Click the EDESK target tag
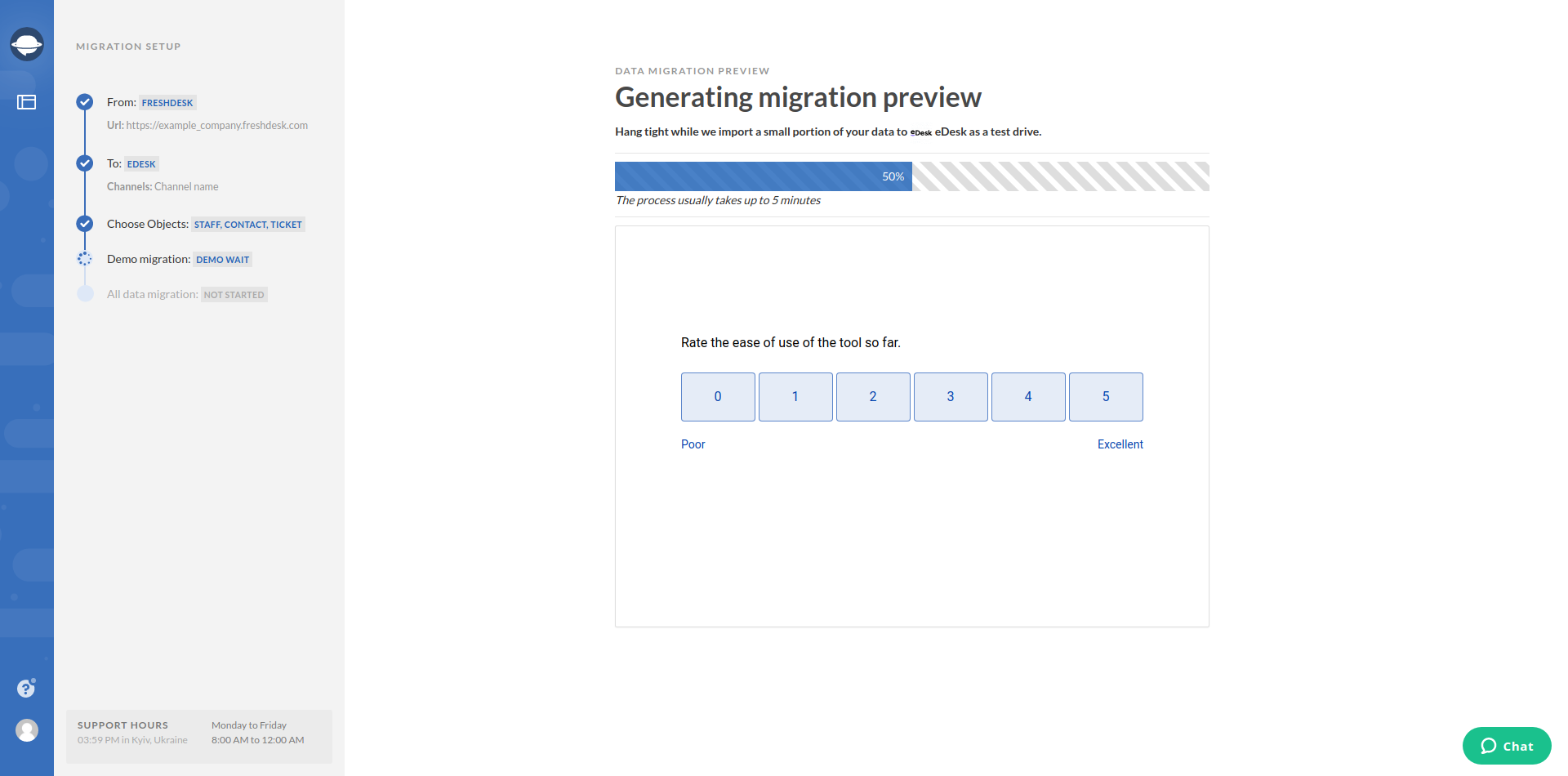1568x776 pixels. pyautogui.click(x=141, y=164)
